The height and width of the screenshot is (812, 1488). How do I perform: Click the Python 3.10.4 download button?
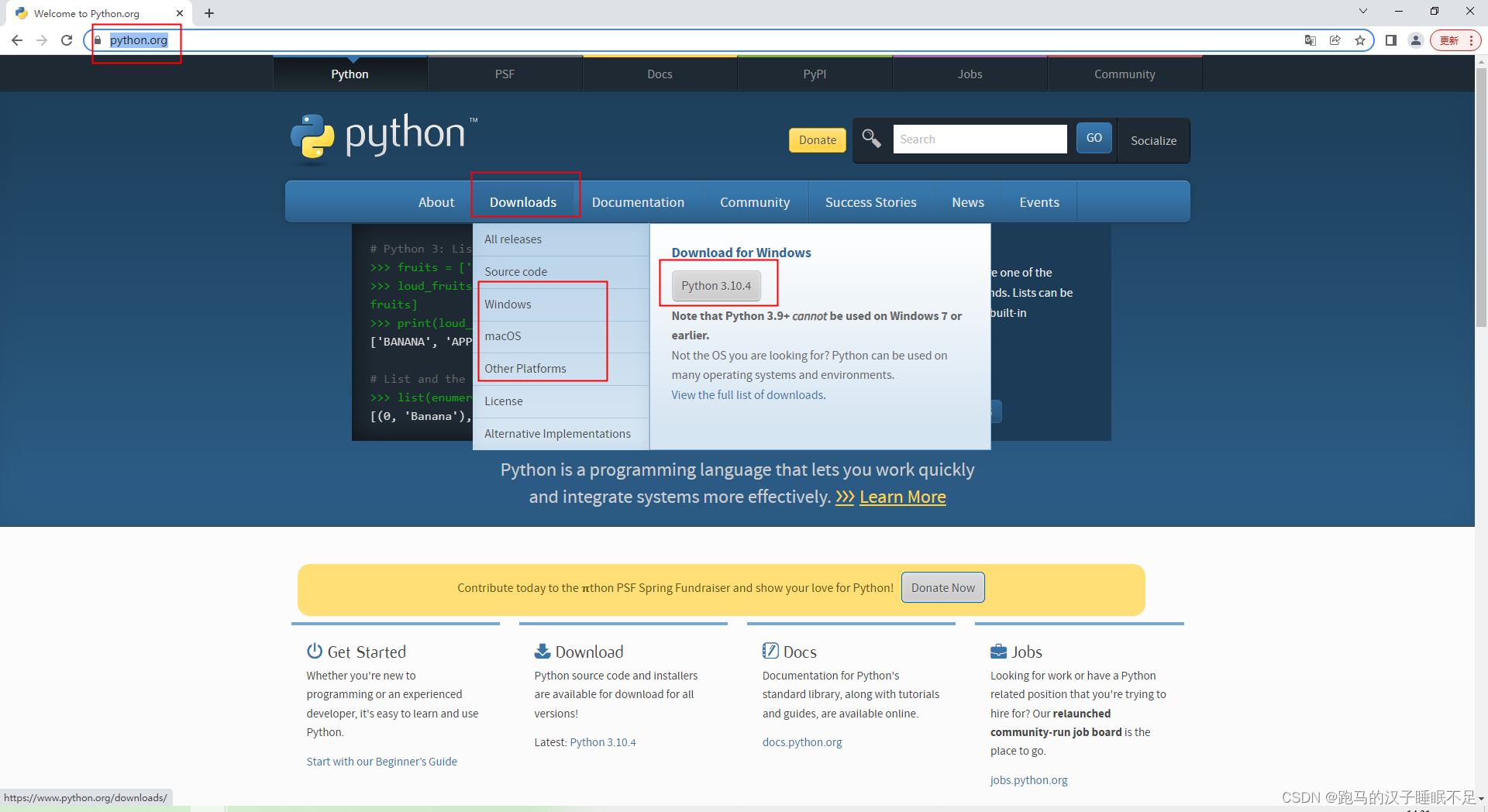point(716,286)
